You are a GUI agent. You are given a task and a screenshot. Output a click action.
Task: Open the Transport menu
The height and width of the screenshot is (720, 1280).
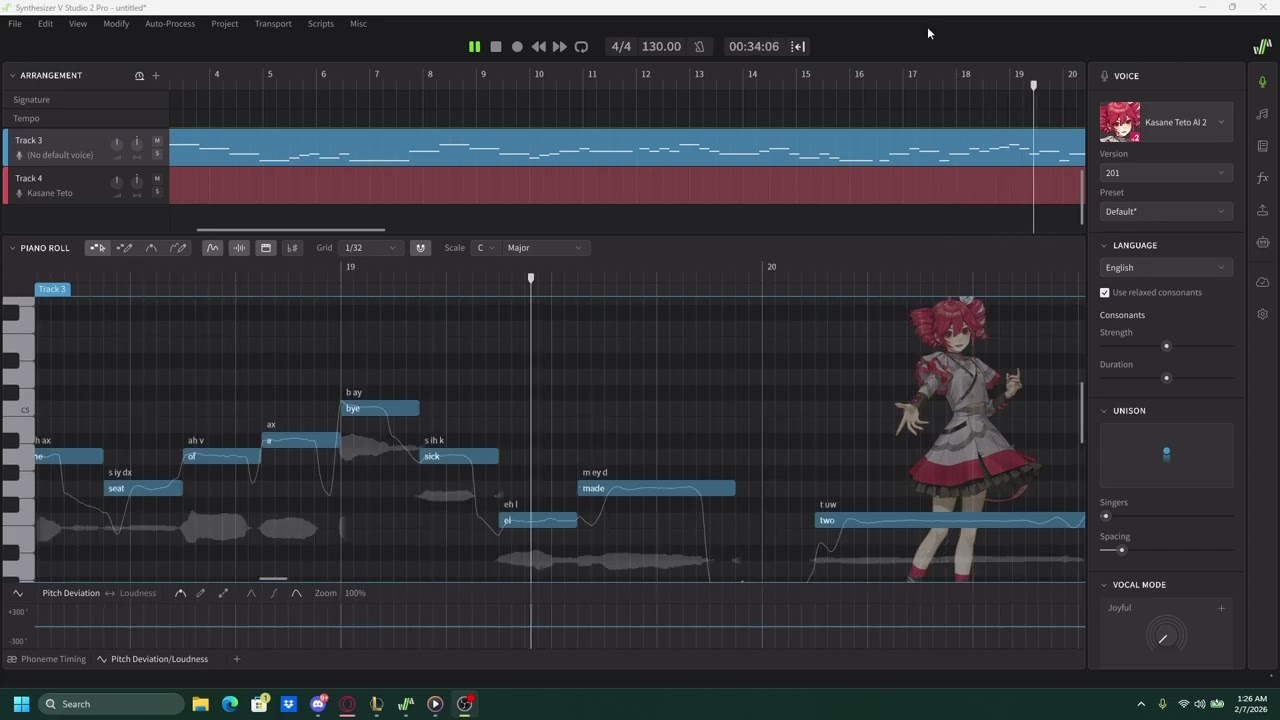tap(273, 23)
